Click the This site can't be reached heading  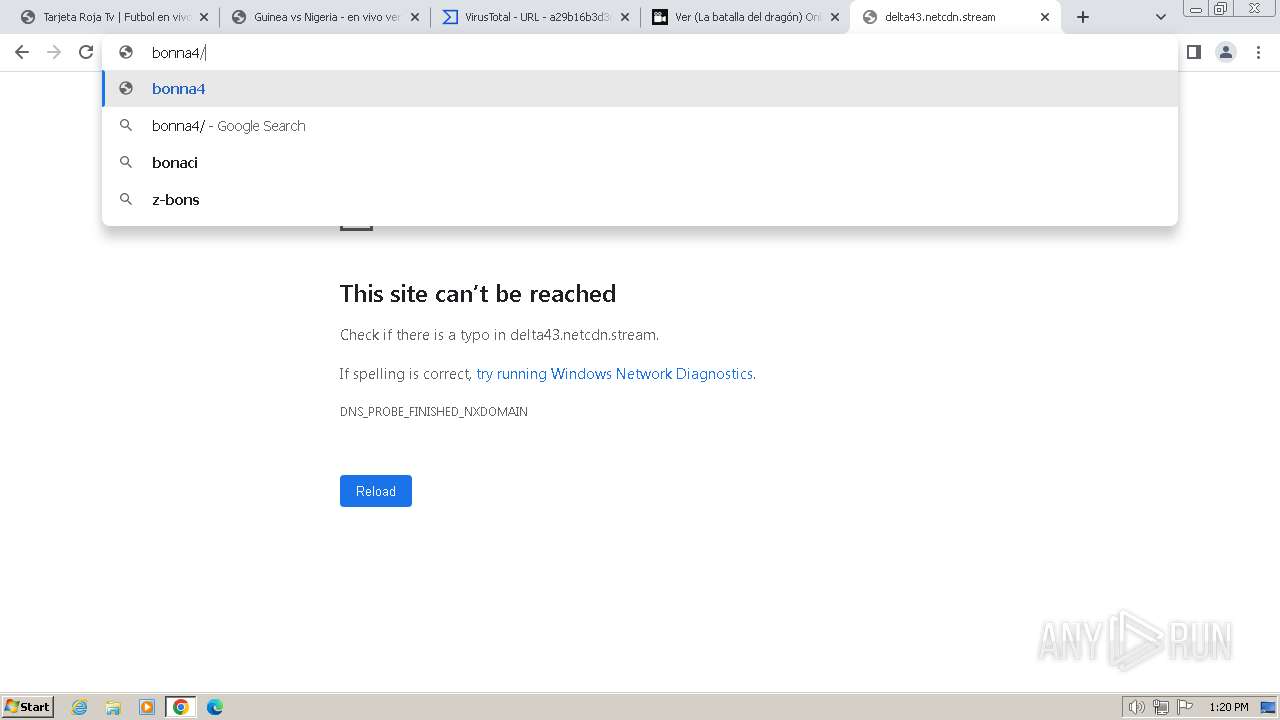pos(478,293)
